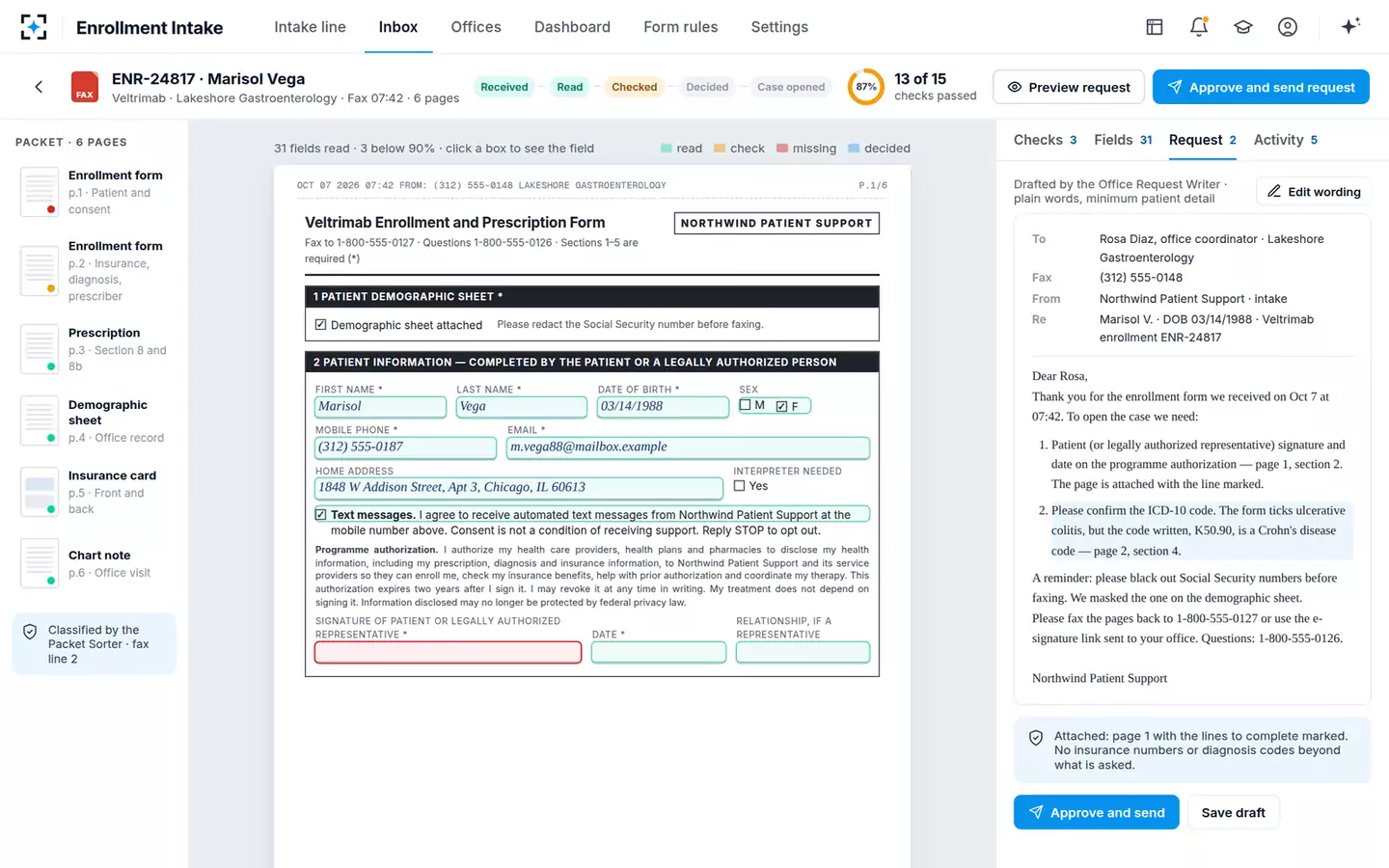The width and height of the screenshot is (1389, 868).
Task: Click the home address field
Action: 518,488
